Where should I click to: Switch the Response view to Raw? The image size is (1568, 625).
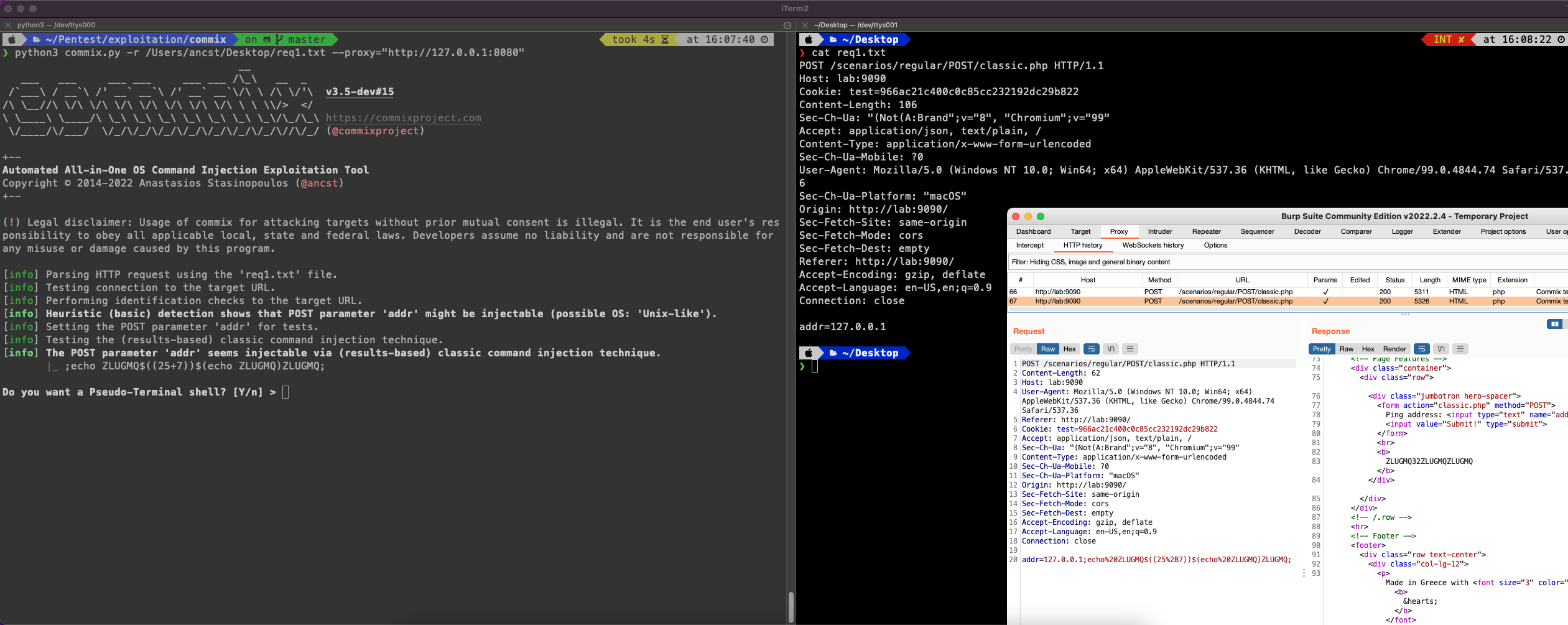[1347, 349]
